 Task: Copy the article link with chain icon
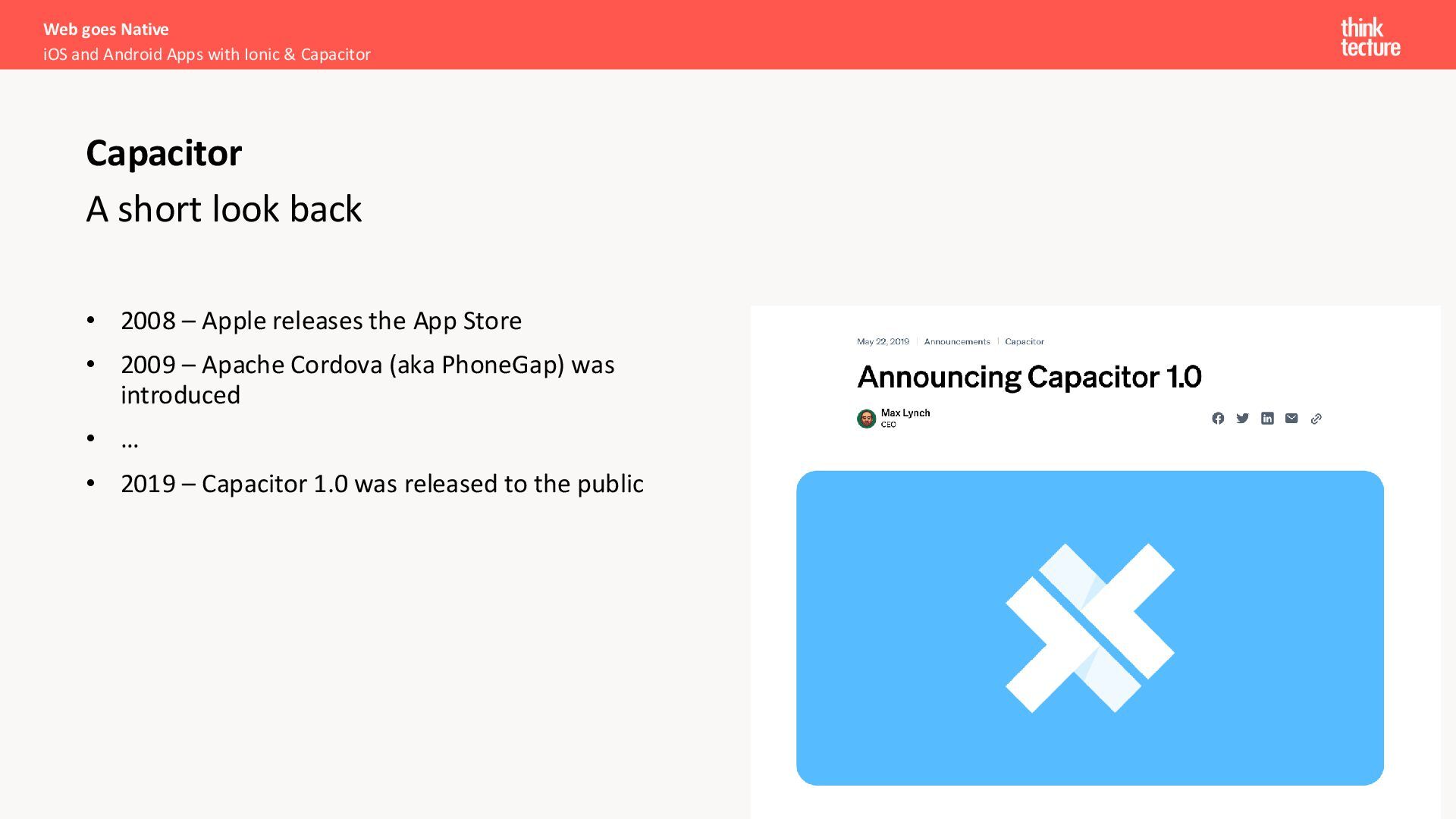coord(1316,419)
